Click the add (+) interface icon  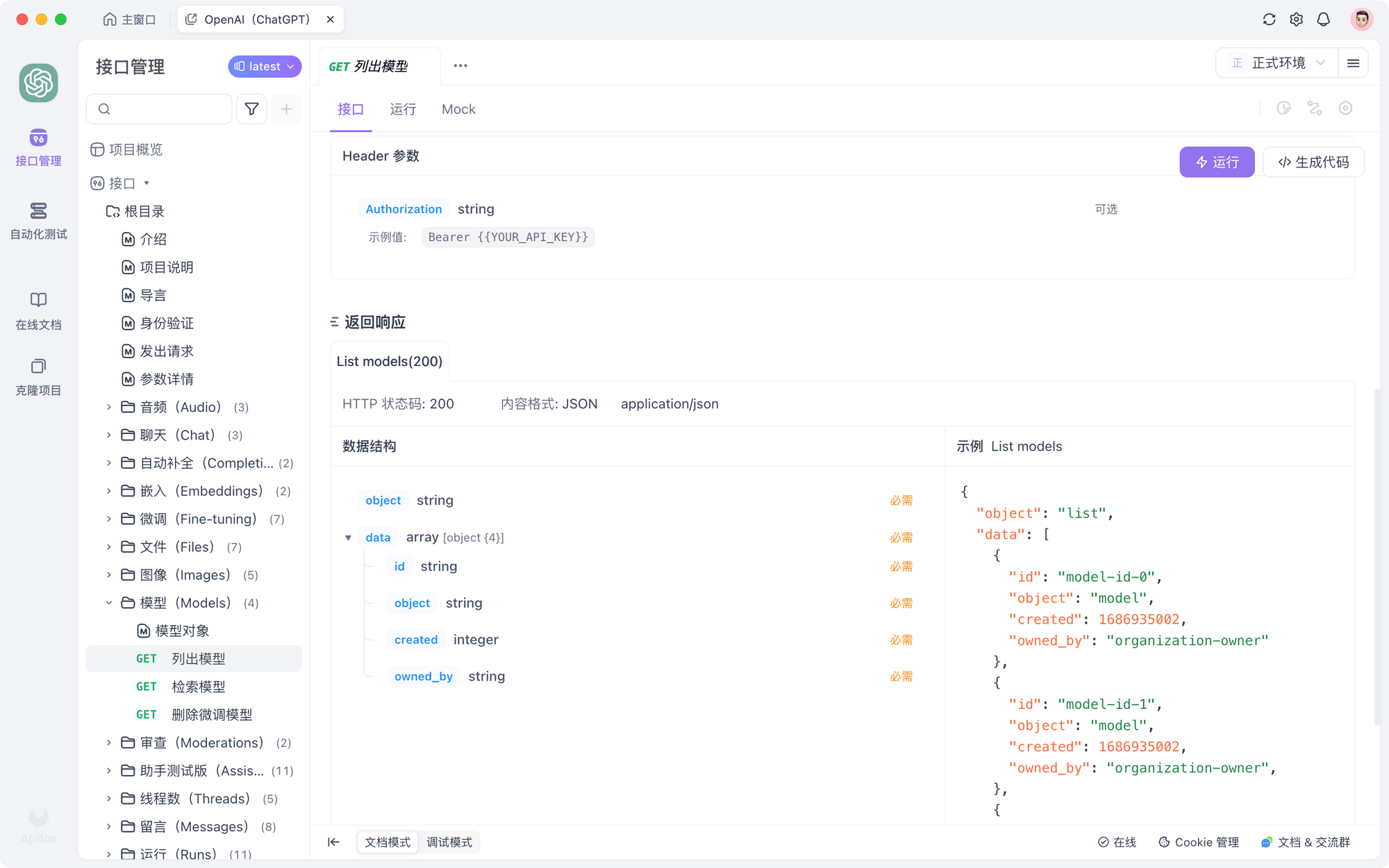(x=286, y=108)
